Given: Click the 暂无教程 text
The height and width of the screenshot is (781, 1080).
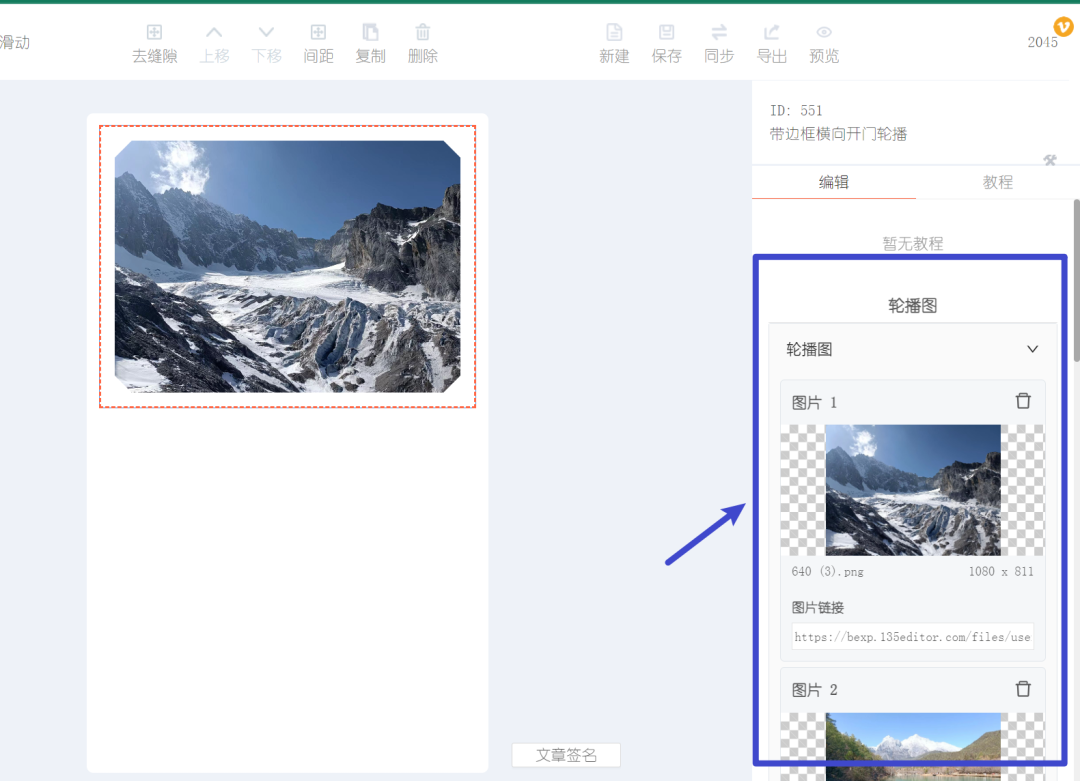Looking at the screenshot, I should [913, 243].
